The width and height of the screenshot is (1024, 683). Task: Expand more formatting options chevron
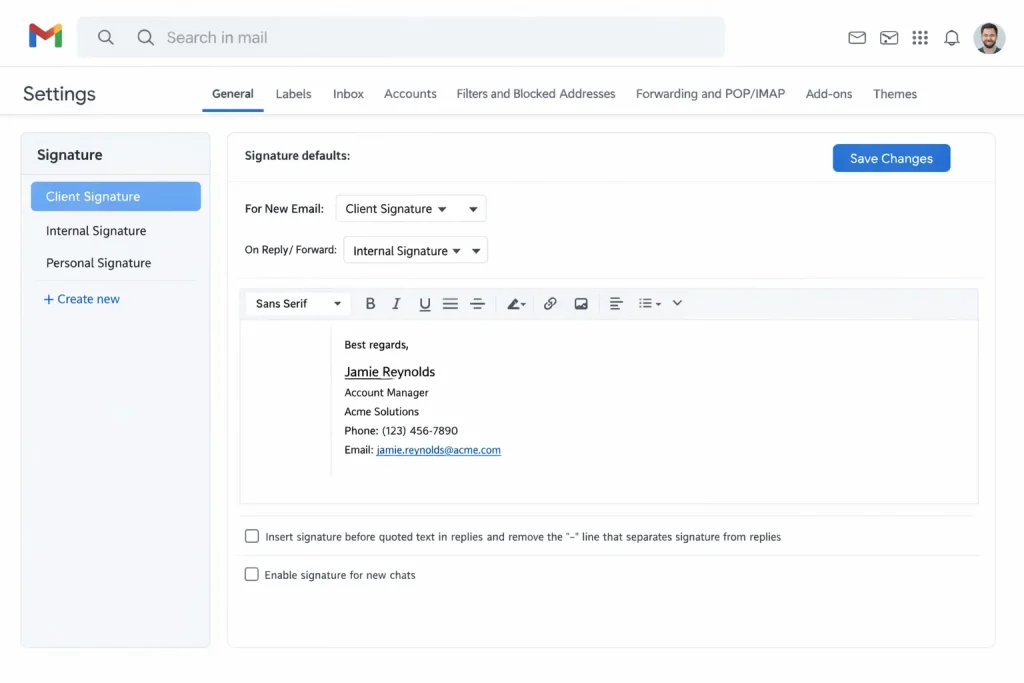(677, 303)
